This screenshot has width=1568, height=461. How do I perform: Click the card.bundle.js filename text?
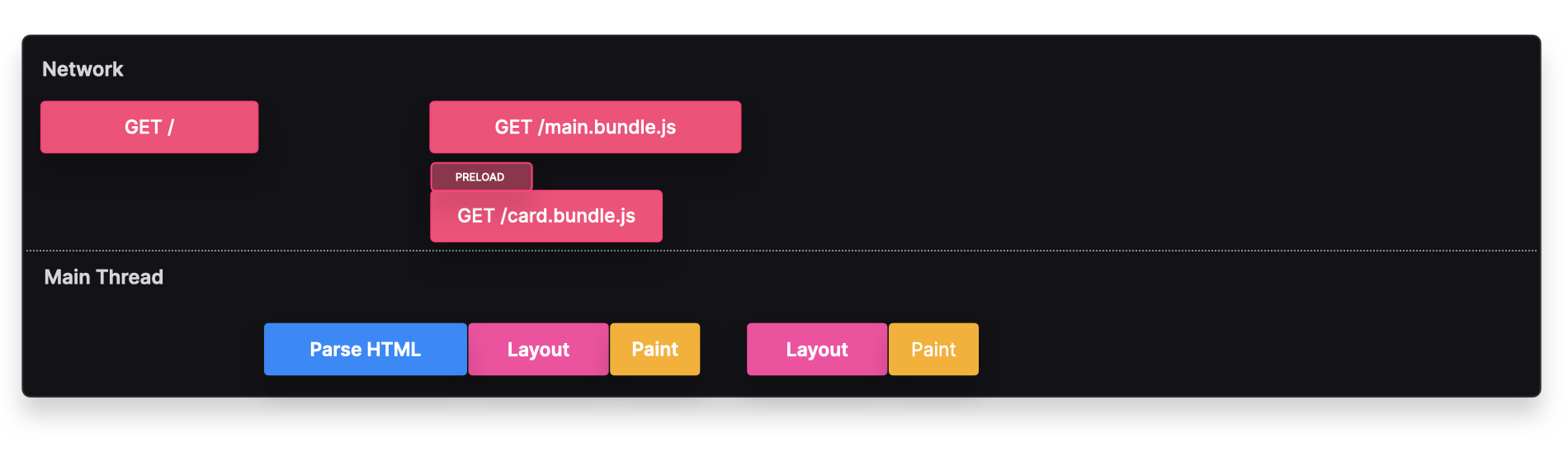pos(571,216)
